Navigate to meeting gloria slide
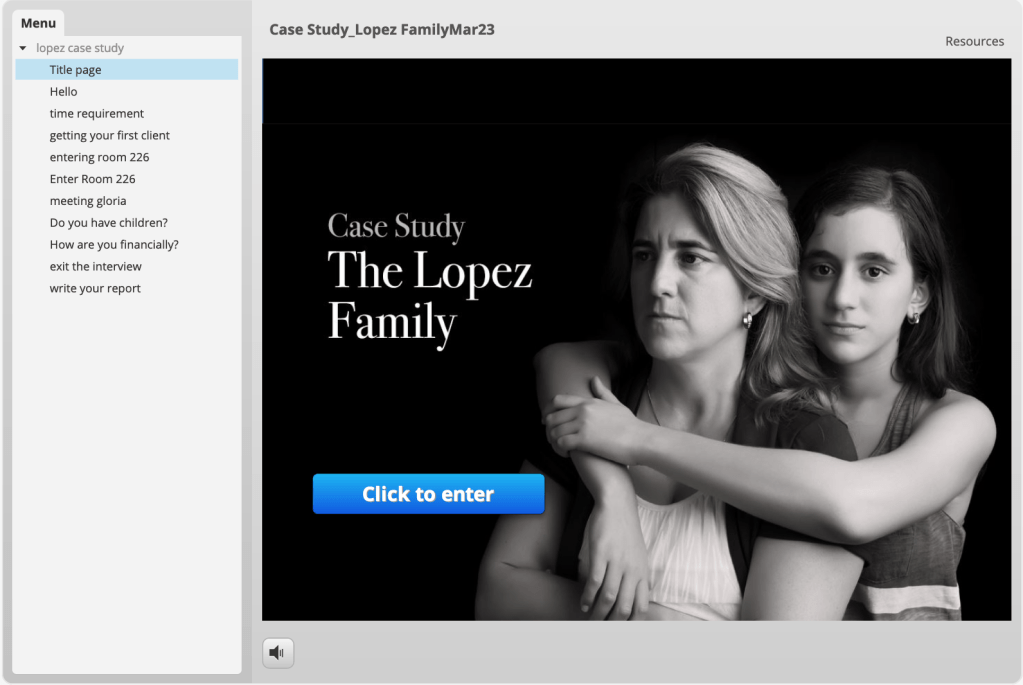1023x685 pixels. click(x=88, y=201)
